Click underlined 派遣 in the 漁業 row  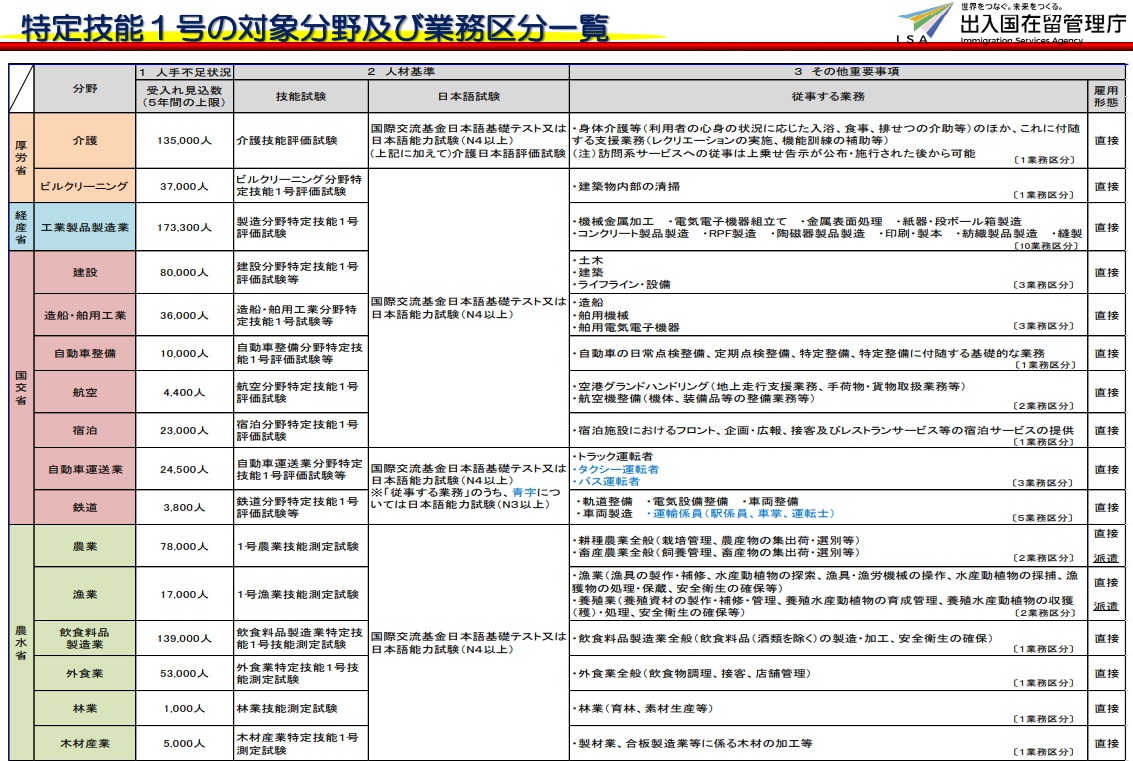[1105, 606]
